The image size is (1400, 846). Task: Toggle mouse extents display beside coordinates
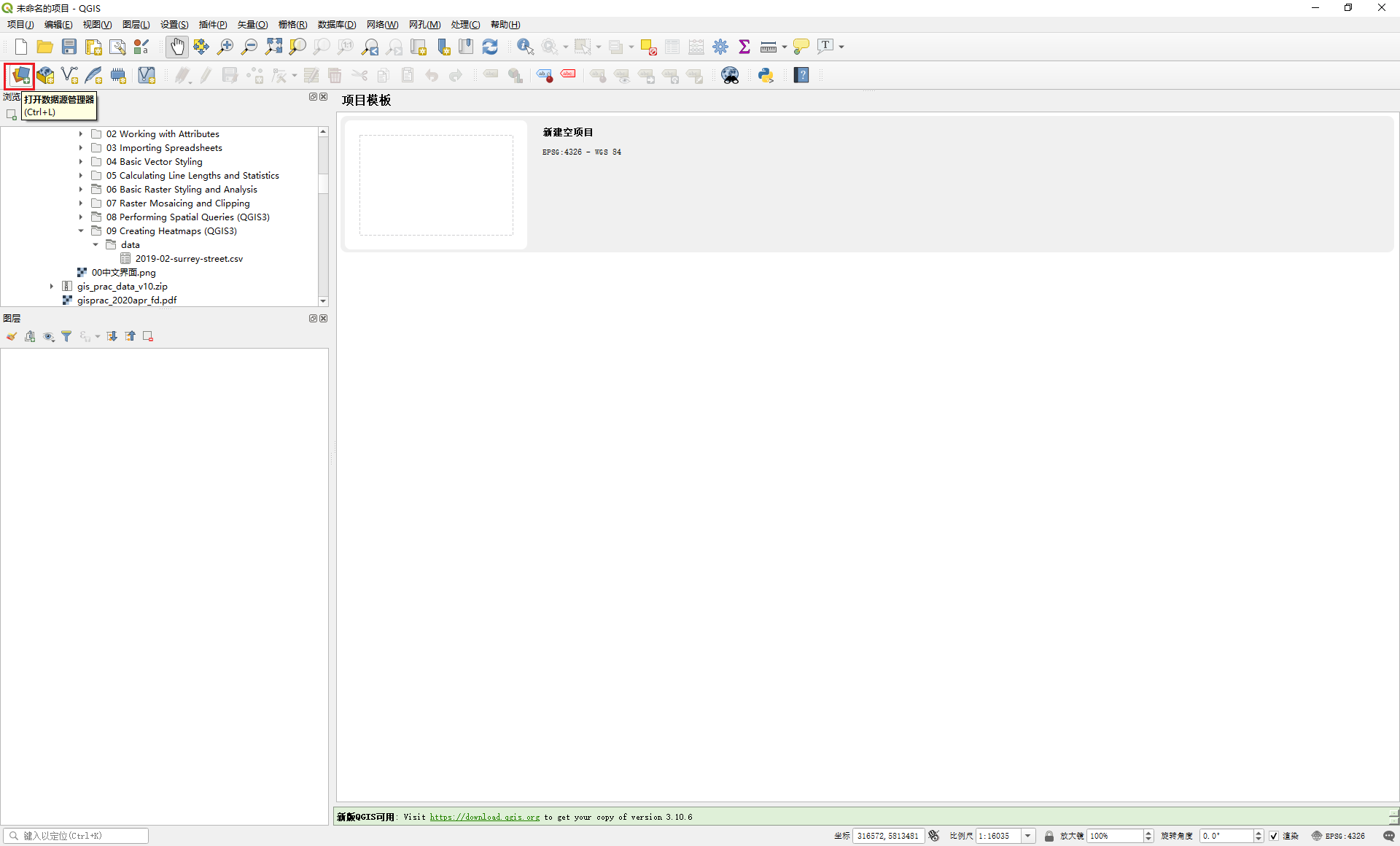[x=934, y=836]
